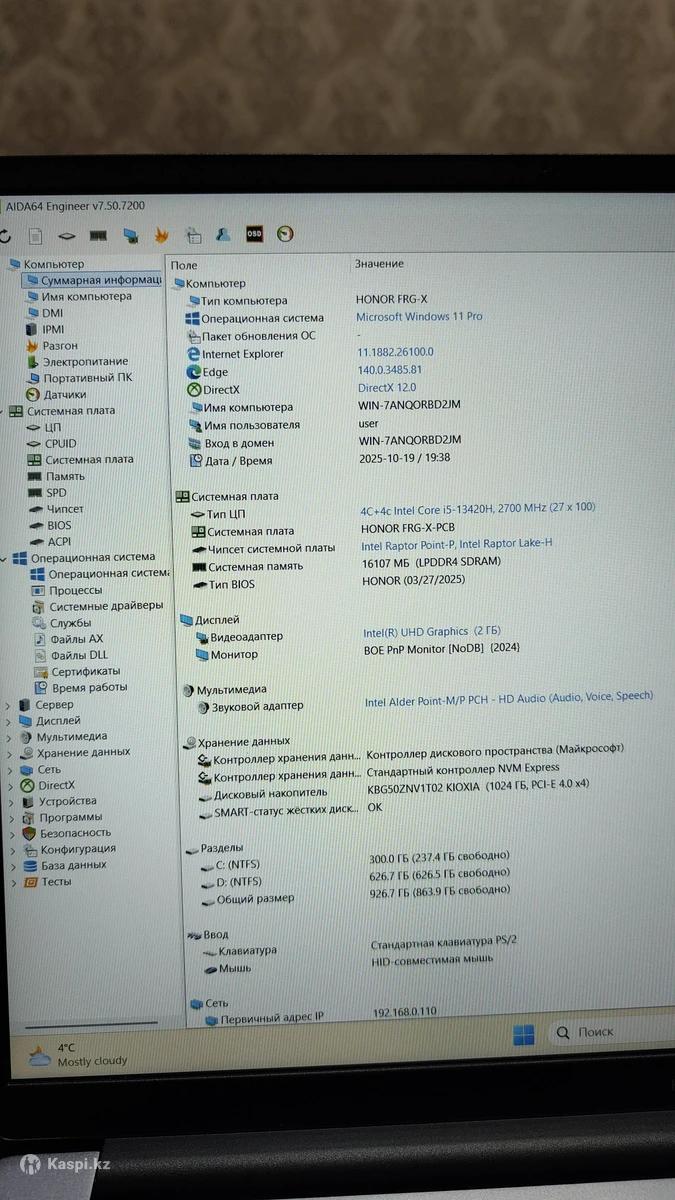Viewport: 675px width, 1200px height.
Task: Open the Microsoft Windows 11 Pro link
Action: pos(419,316)
